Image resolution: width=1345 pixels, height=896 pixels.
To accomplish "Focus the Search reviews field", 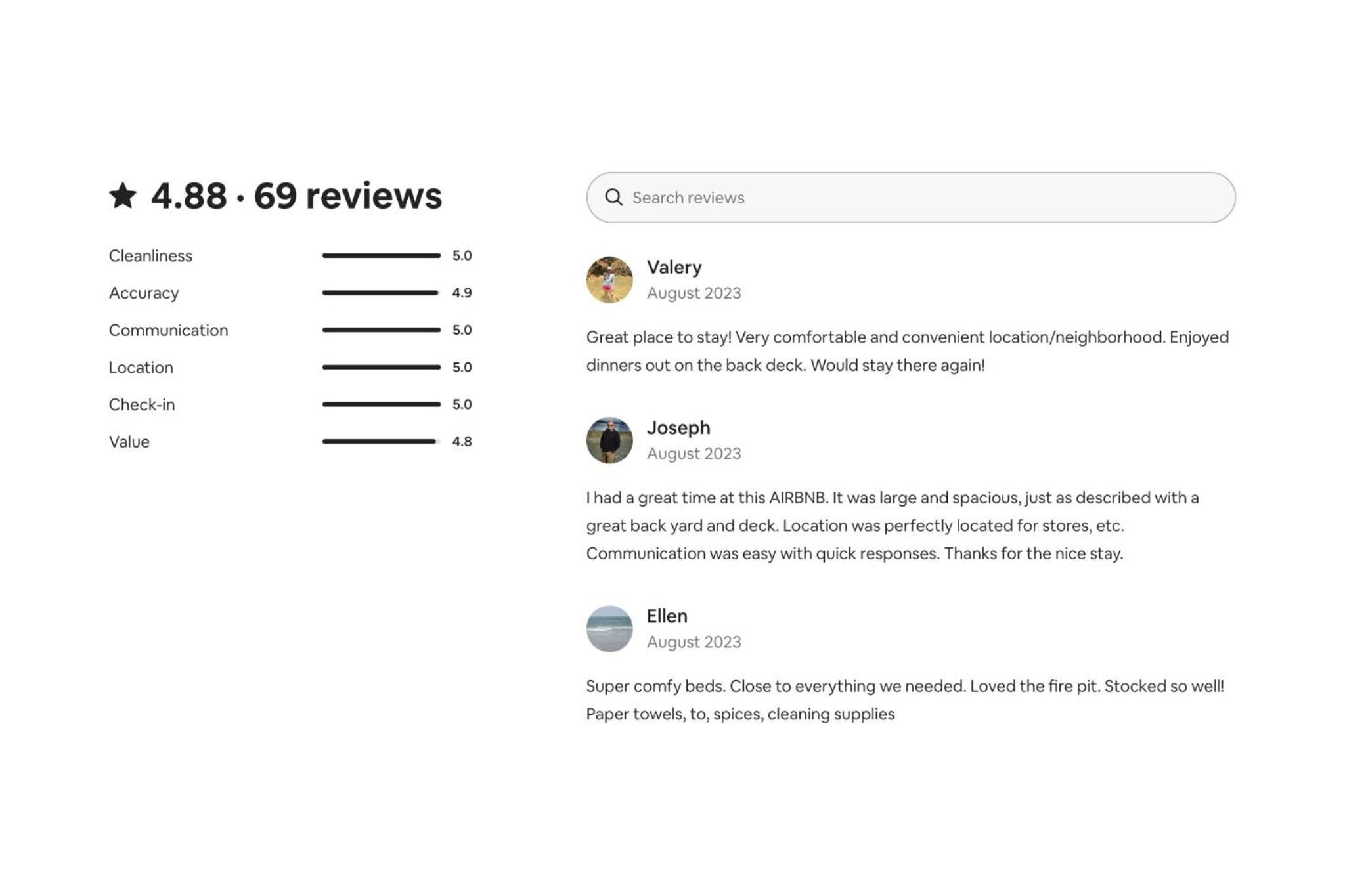I will [x=911, y=198].
